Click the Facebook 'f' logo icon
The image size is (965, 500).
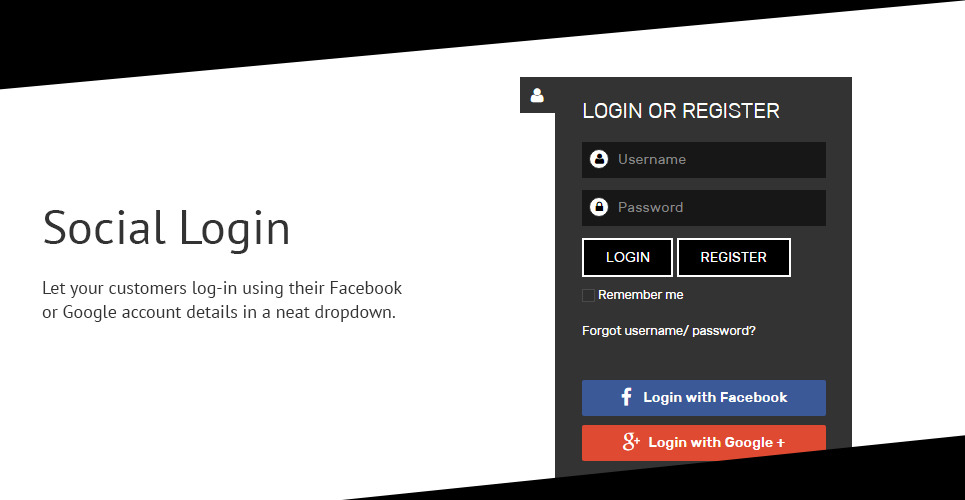pyautogui.click(x=627, y=397)
